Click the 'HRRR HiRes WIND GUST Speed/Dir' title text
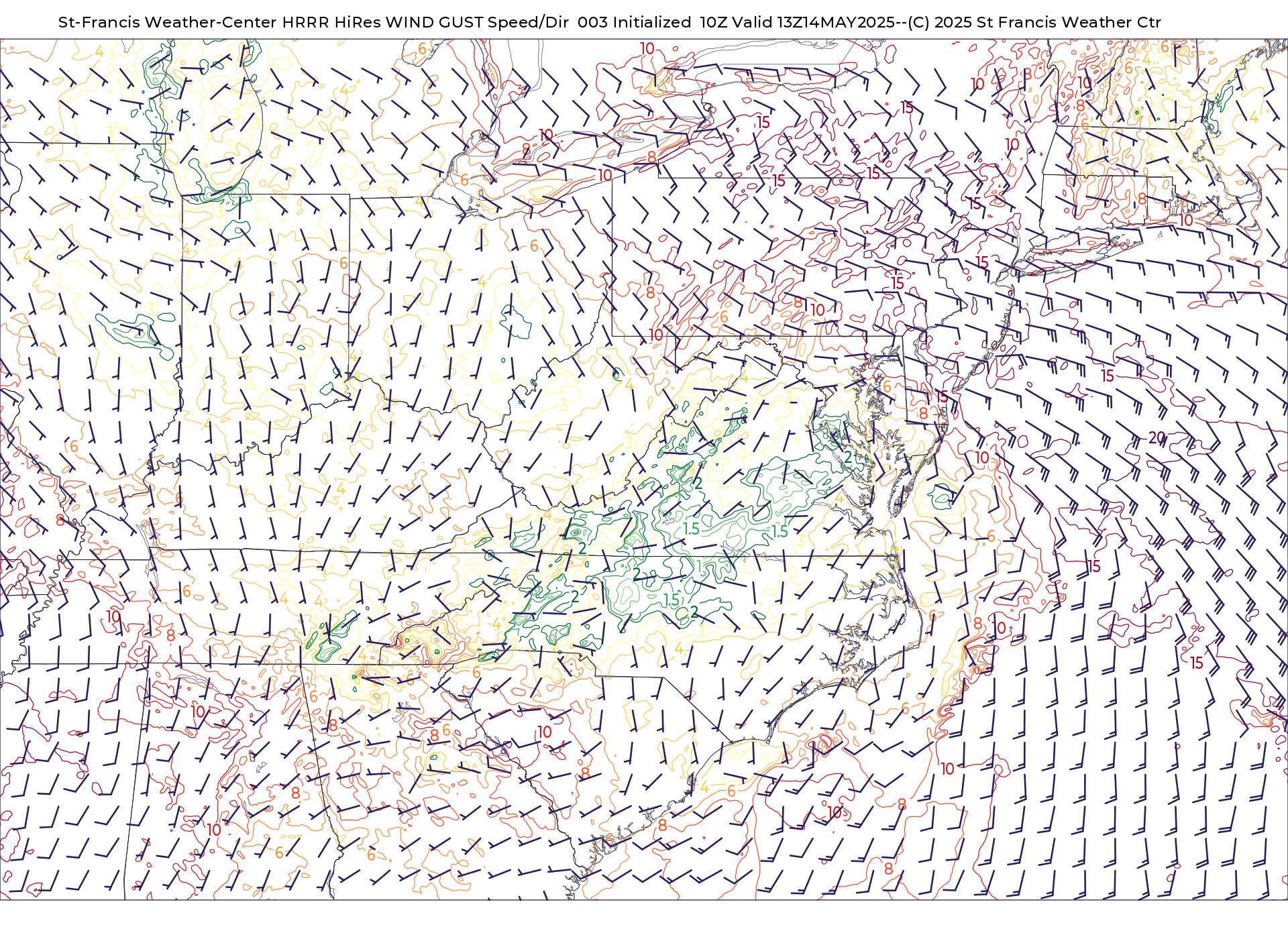 (x=425, y=22)
